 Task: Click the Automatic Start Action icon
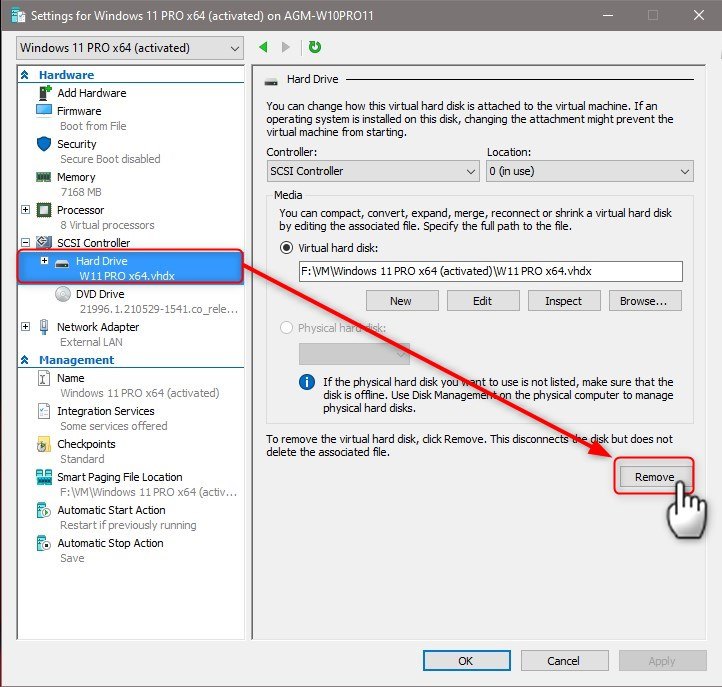[44, 510]
